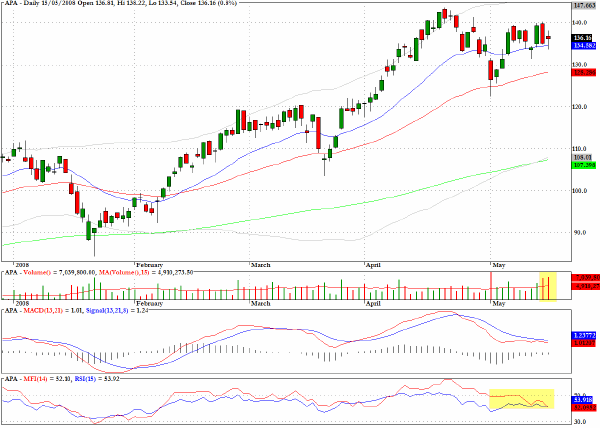
Task: Select the May label on price axis
Action: pos(499,265)
